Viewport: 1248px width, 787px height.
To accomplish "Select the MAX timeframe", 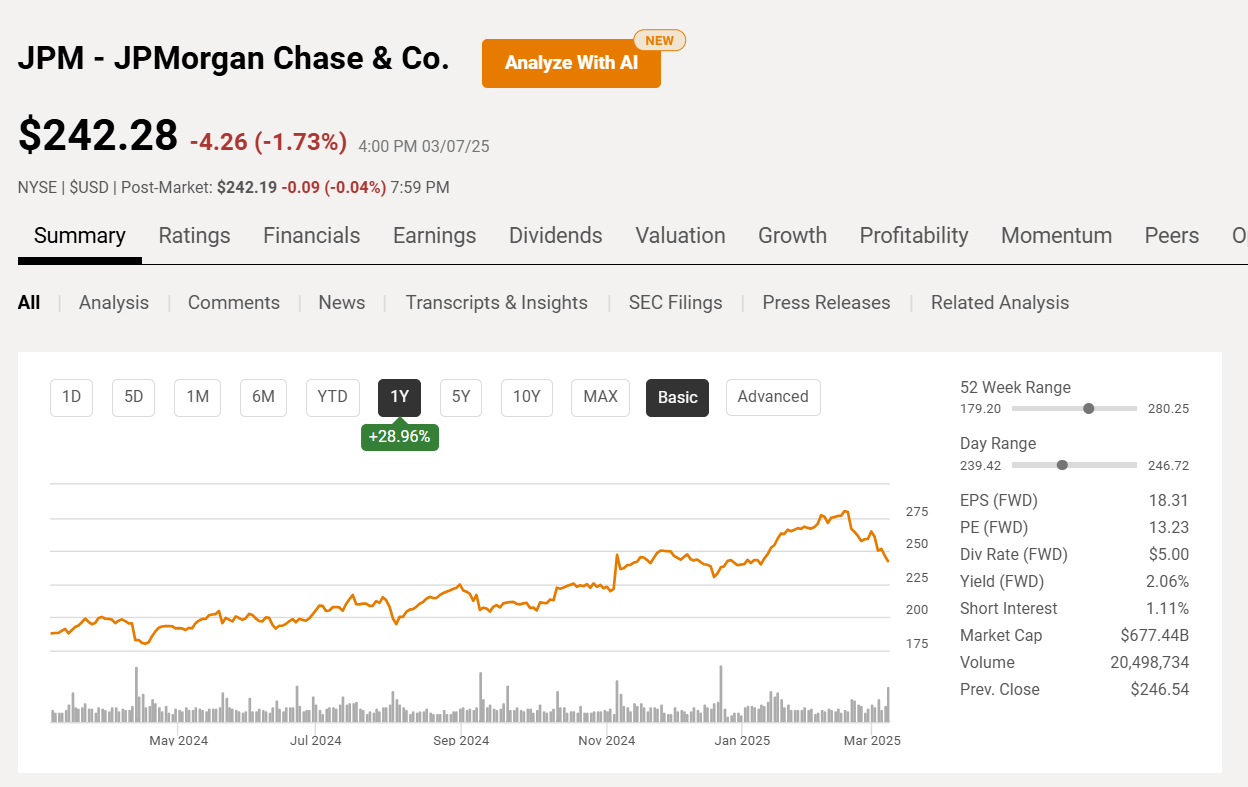I will pyautogui.click(x=600, y=397).
